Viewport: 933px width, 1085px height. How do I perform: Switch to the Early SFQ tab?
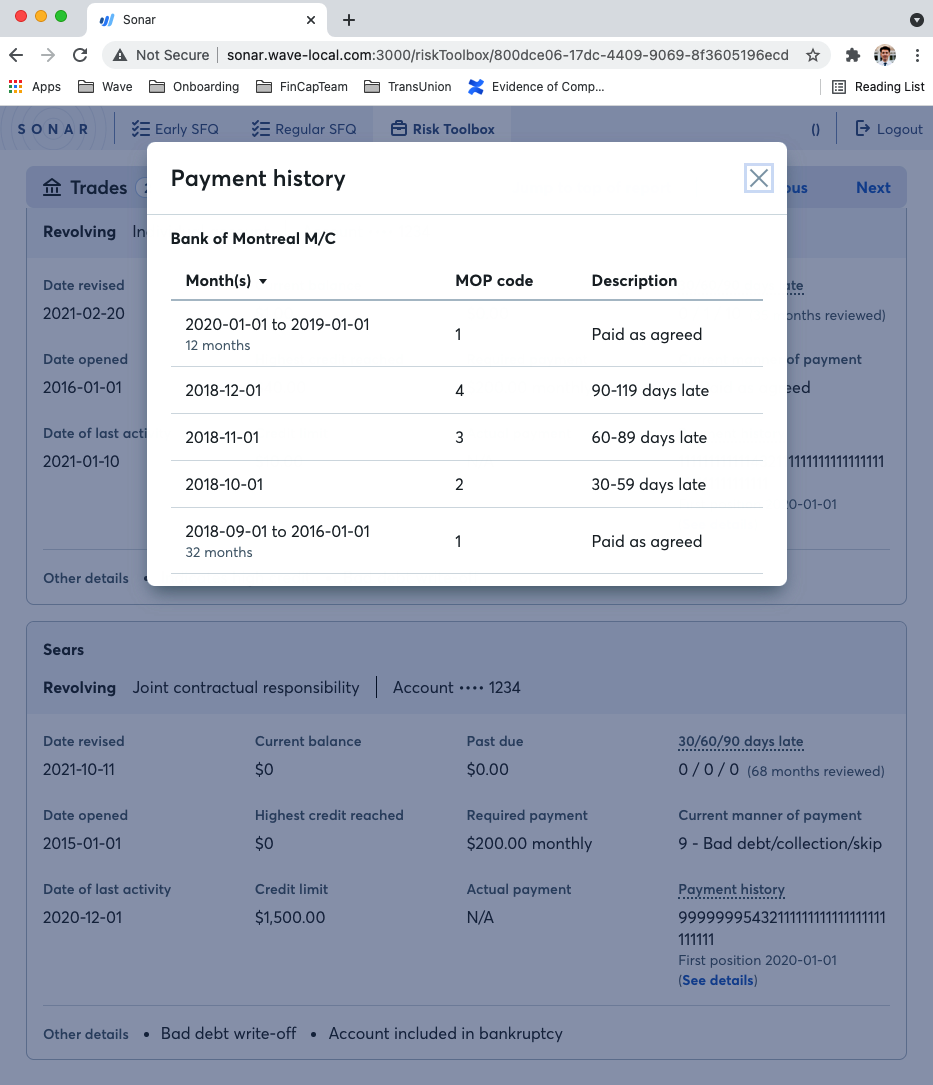pos(175,129)
